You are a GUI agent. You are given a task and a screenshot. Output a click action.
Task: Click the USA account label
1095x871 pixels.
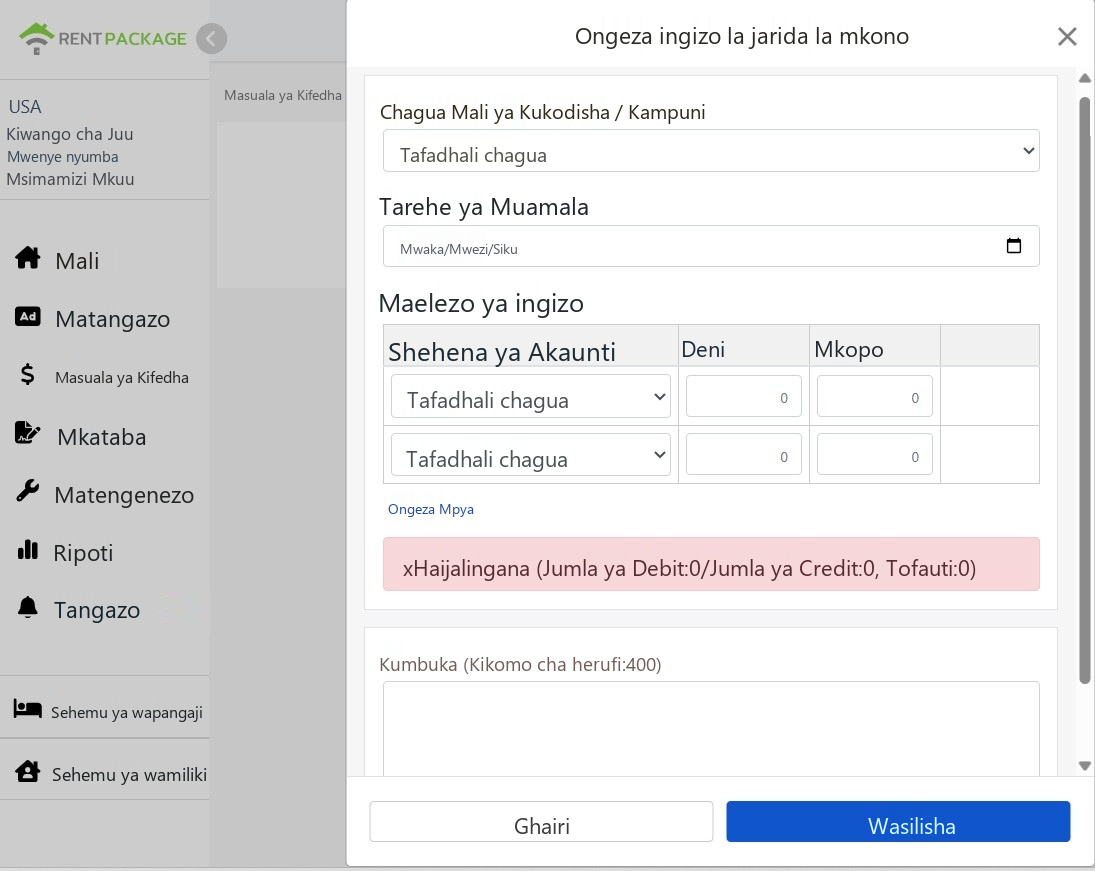point(25,107)
